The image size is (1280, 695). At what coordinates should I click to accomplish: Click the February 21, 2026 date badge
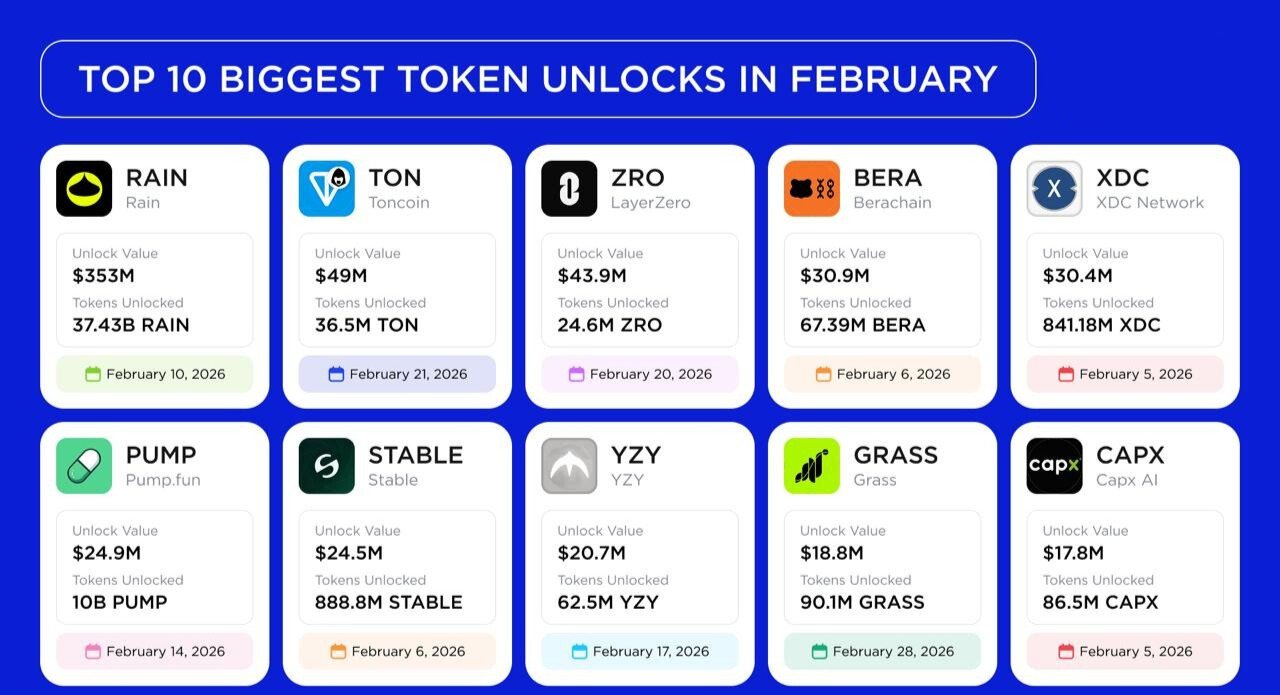tap(397, 374)
